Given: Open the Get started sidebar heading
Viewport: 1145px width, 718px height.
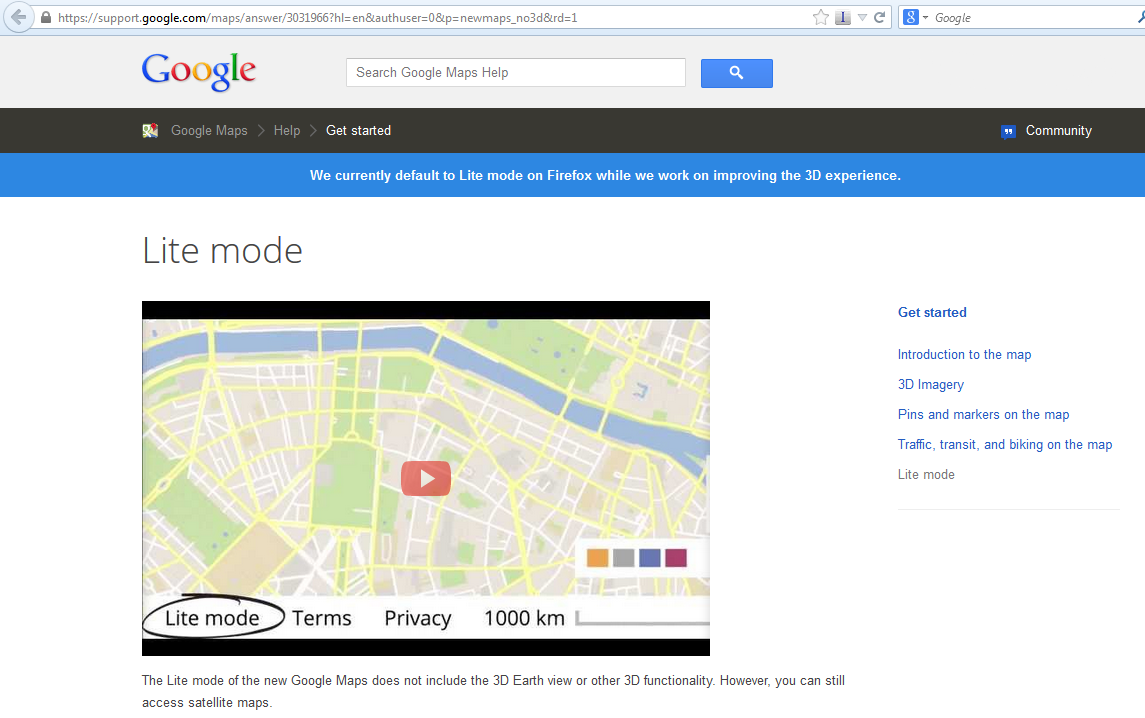Looking at the screenshot, I should [x=933, y=313].
